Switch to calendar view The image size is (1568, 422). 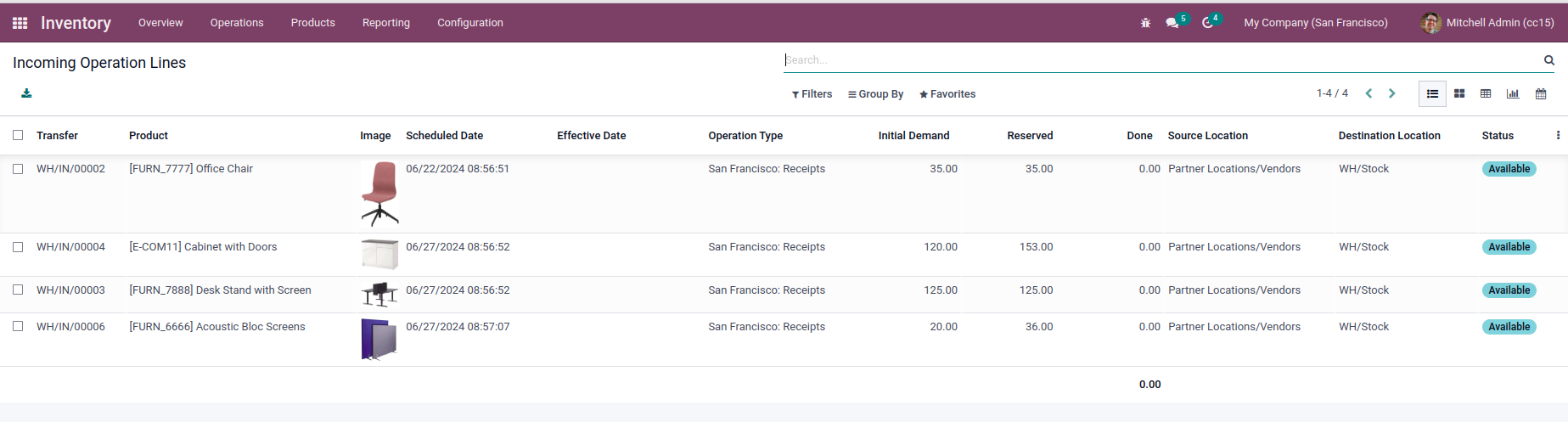[x=1541, y=93]
